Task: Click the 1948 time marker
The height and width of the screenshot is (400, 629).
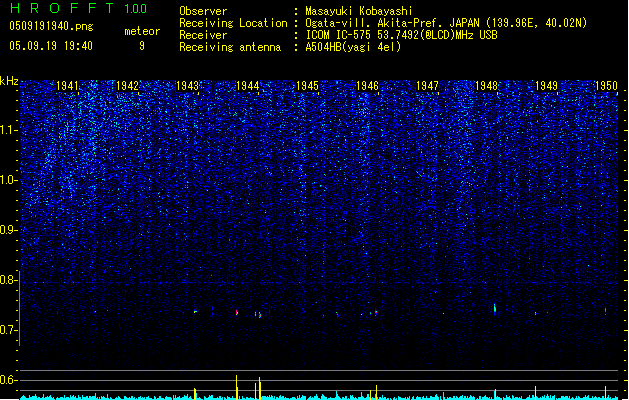Action: [x=486, y=86]
